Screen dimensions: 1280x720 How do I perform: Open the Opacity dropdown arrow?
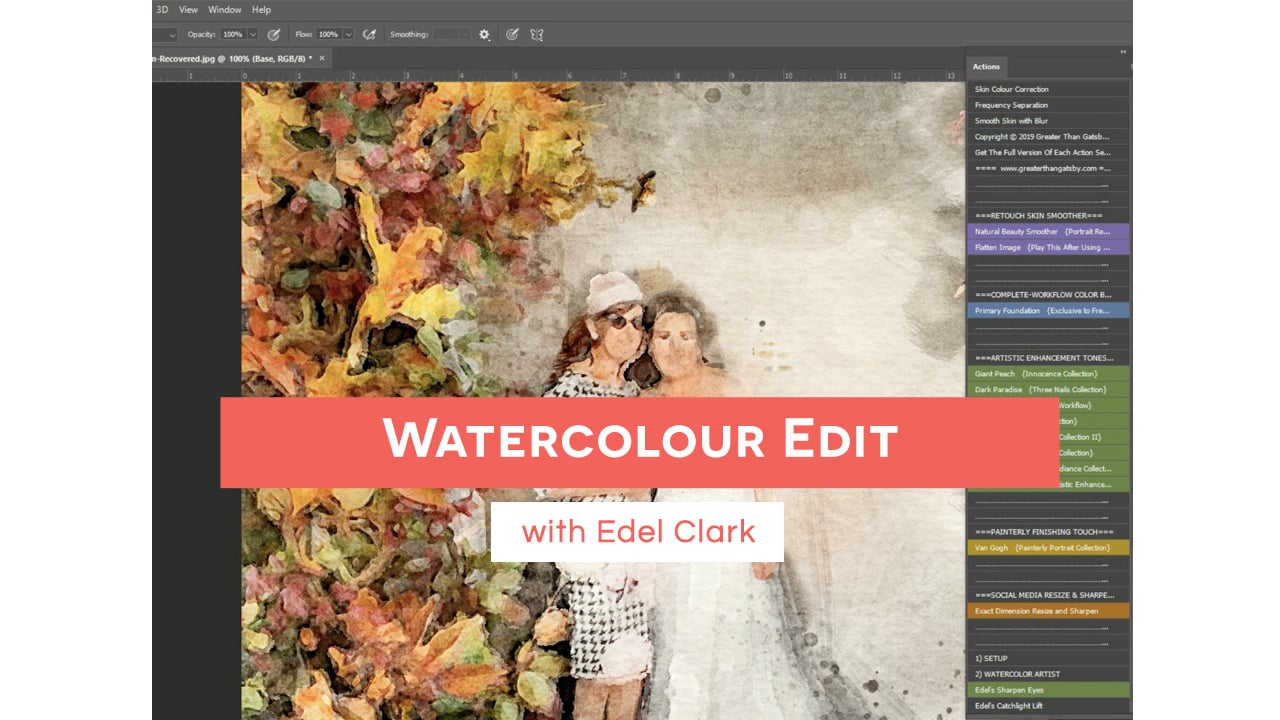point(253,34)
